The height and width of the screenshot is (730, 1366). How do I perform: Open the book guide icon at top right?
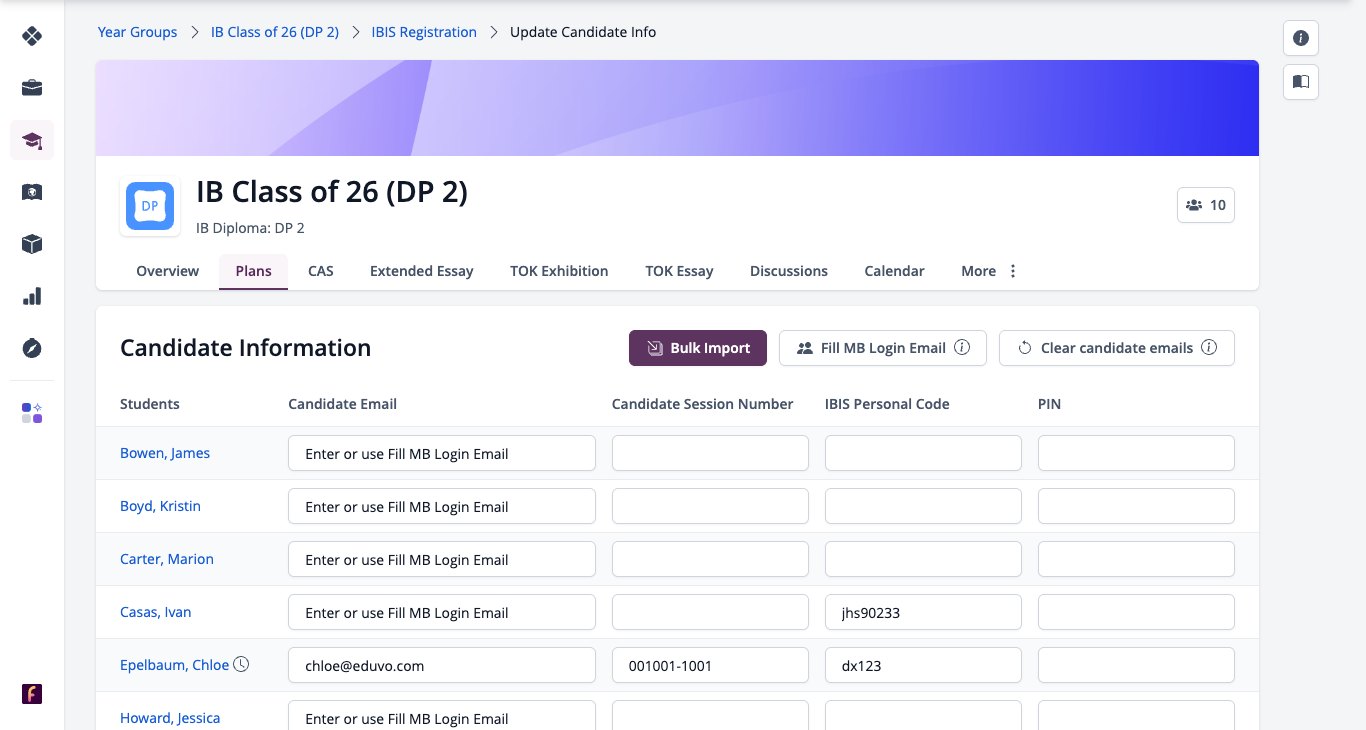(x=1301, y=82)
